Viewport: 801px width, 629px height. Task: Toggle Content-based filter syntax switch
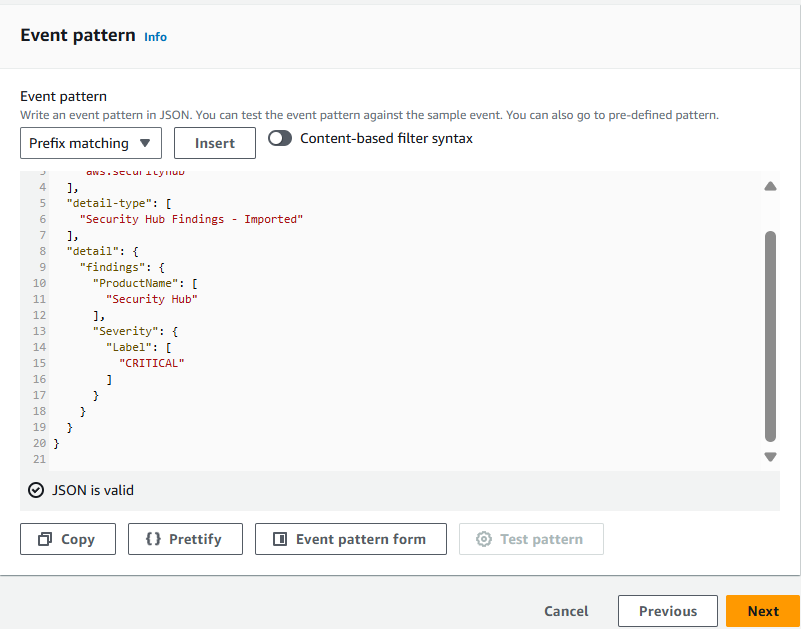(280, 138)
